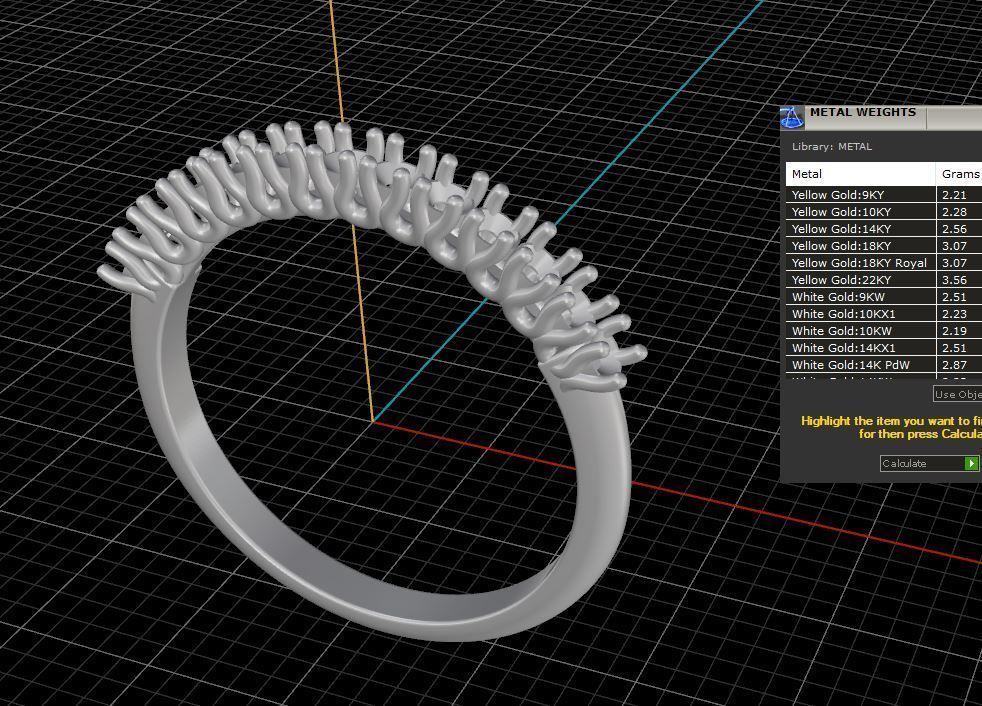This screenshot has width=982, height=706.
Task: Click the green arrow on Calculate
Action: tap(971, 464)
